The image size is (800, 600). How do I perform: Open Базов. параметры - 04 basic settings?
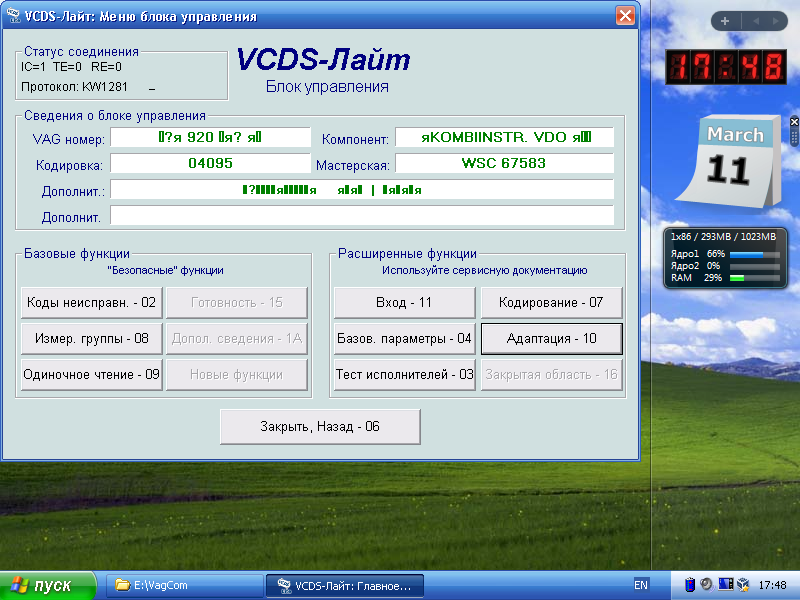405,338
